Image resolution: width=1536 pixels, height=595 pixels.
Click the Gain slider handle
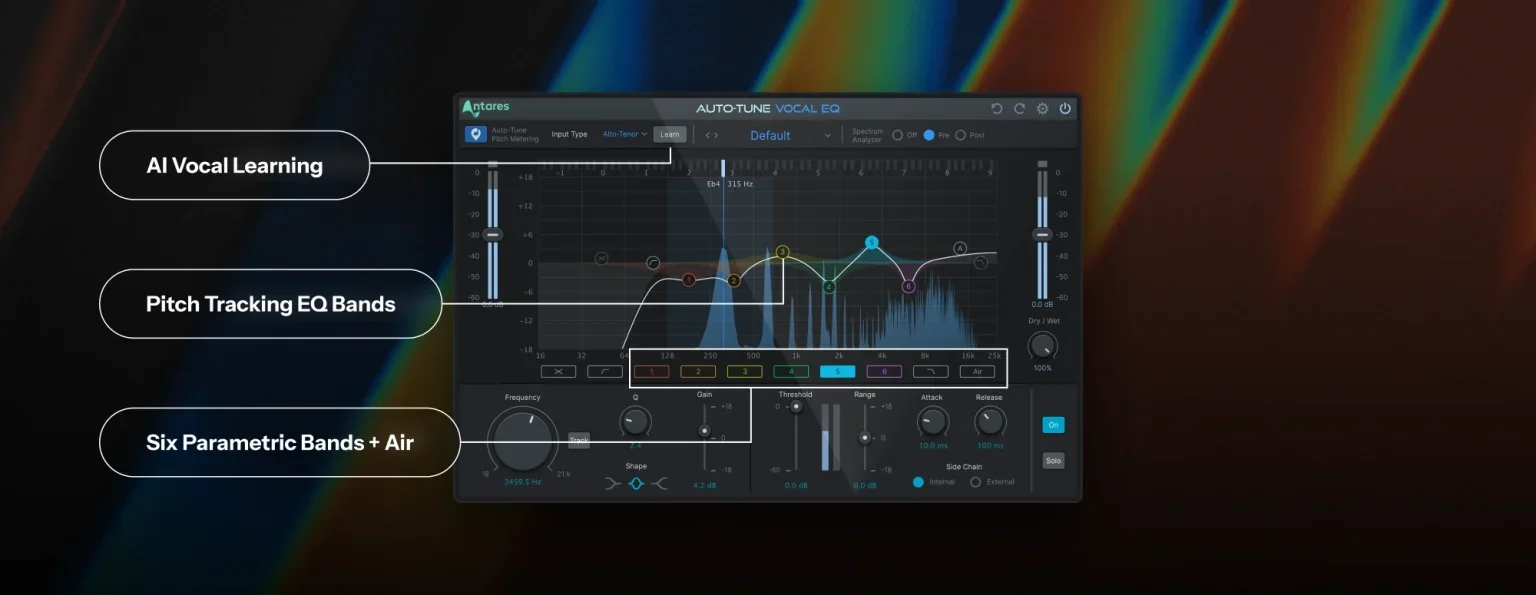[704, 431]
